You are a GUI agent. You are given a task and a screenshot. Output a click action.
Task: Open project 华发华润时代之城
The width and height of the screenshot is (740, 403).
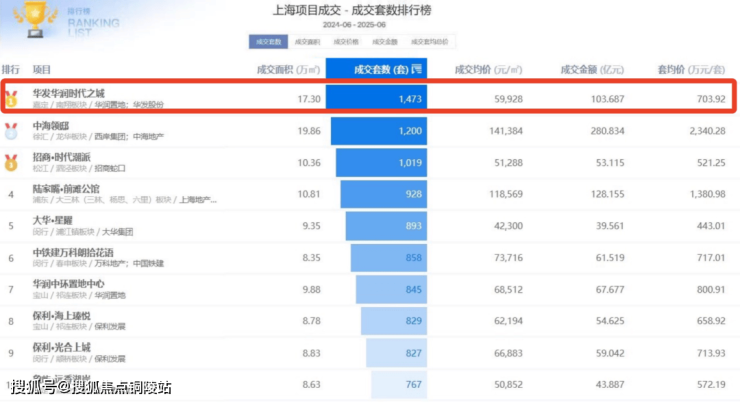(69, 93)
